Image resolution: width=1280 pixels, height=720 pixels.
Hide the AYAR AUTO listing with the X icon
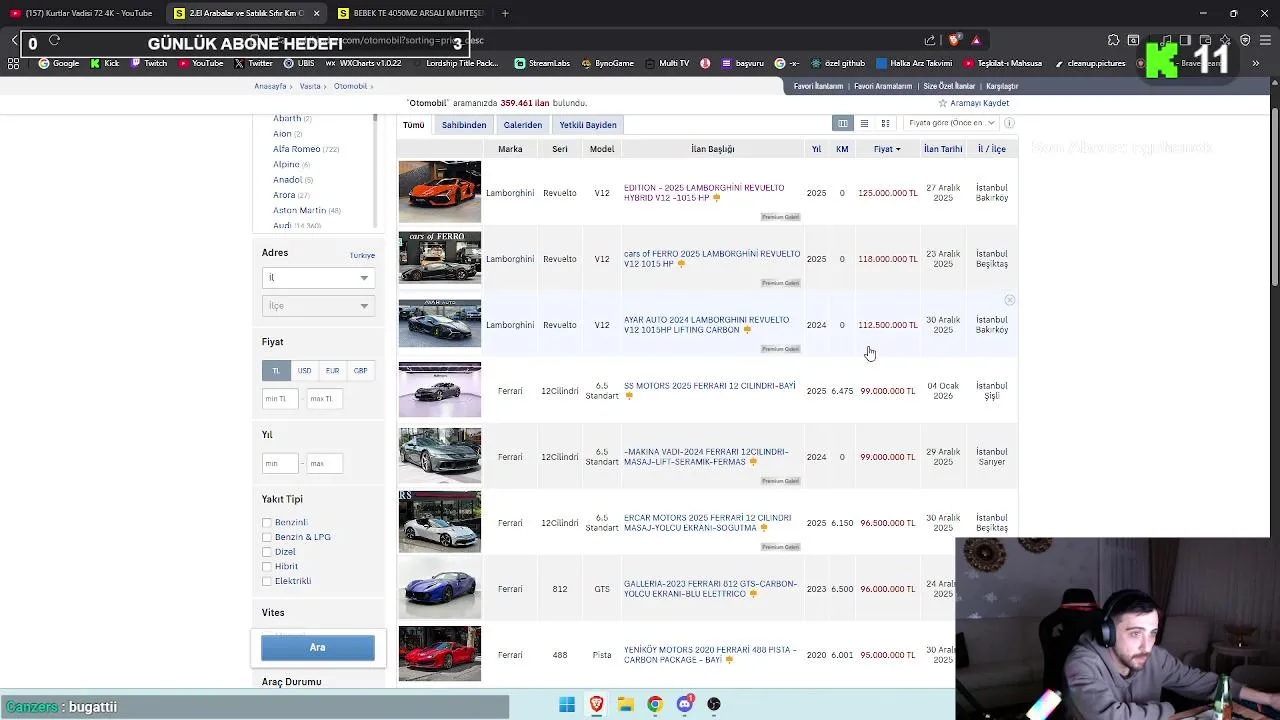(1010, 300)
